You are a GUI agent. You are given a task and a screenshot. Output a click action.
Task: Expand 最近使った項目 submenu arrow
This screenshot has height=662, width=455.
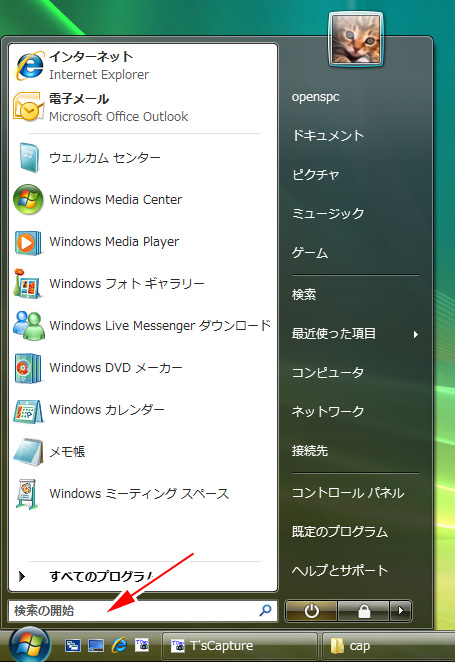pyautogui.click(x=416, y=334)
